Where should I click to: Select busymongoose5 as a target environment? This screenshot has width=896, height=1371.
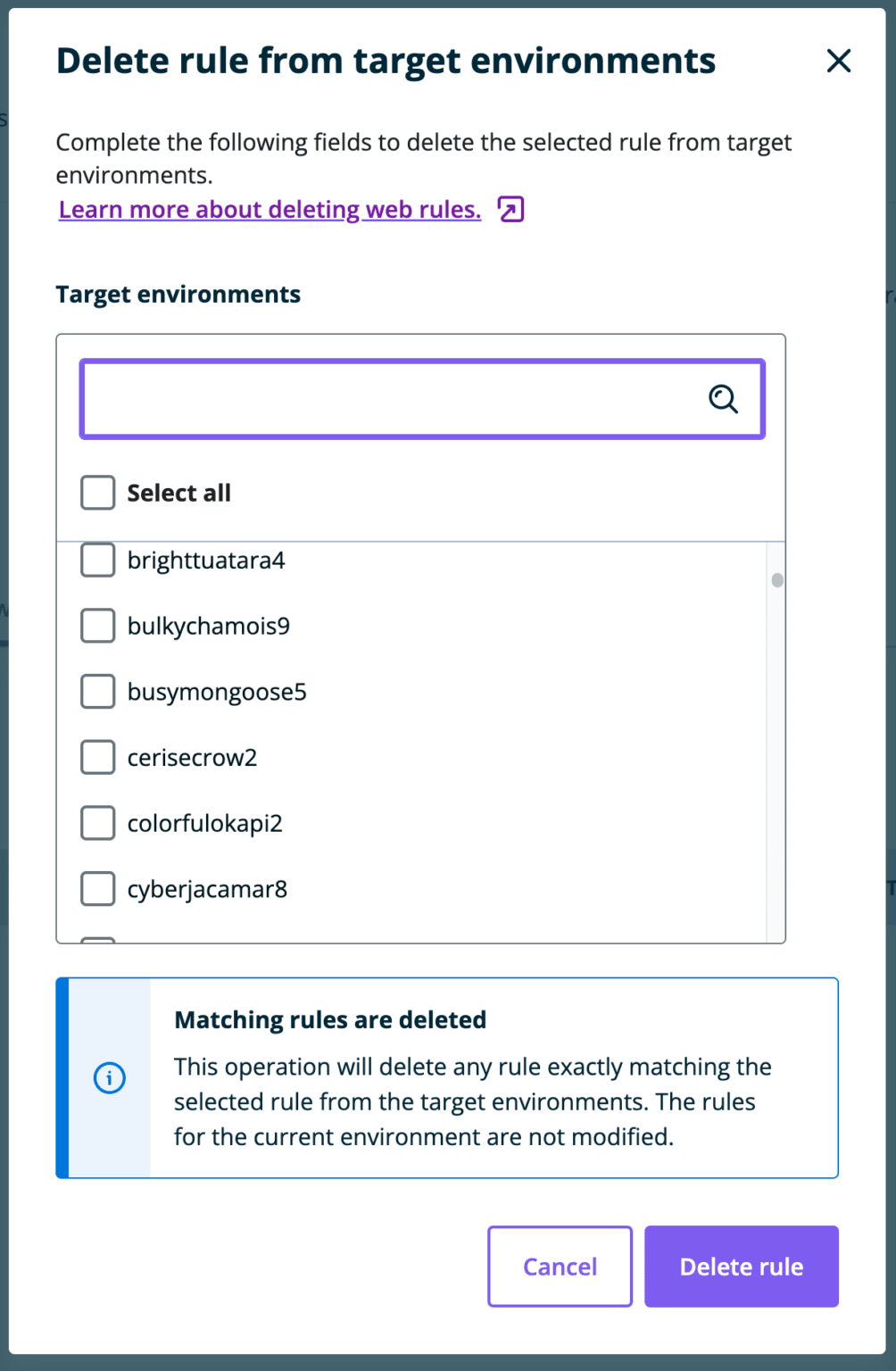[x=97, y=691]
